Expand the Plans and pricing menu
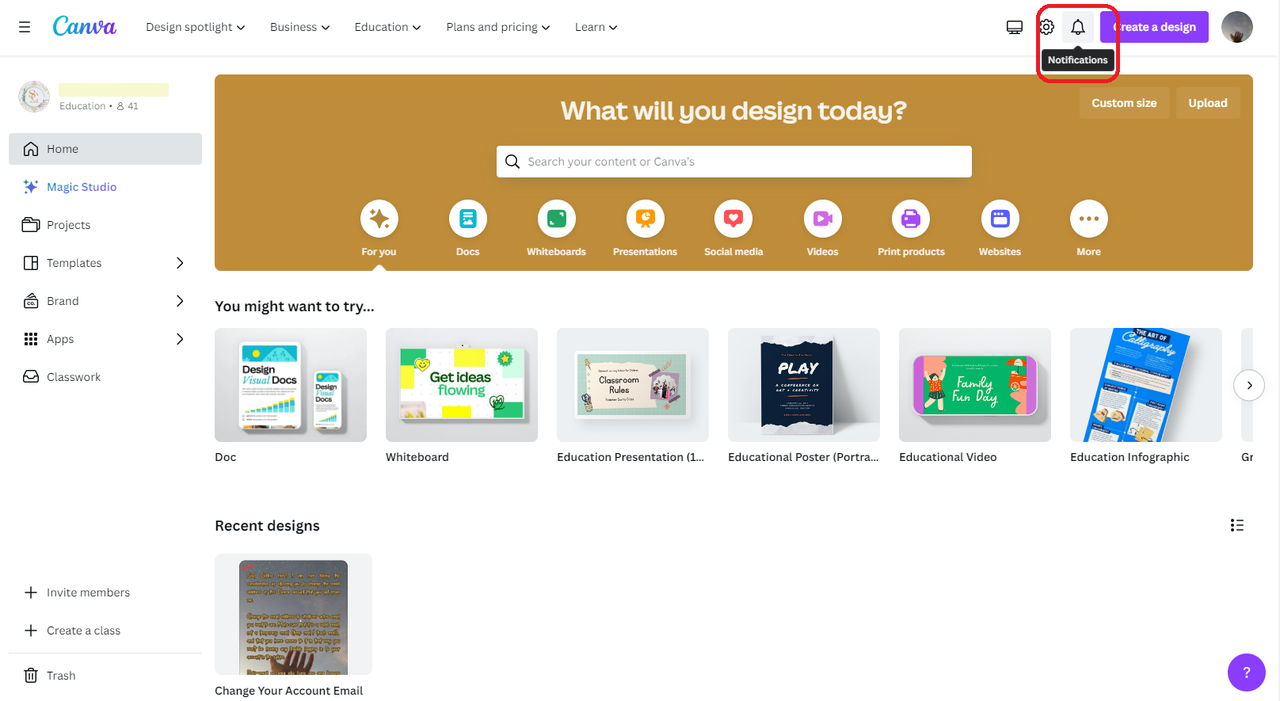The width and height of the screenshot is (1280, 701). pyautogui.click(x=498, y=27)
